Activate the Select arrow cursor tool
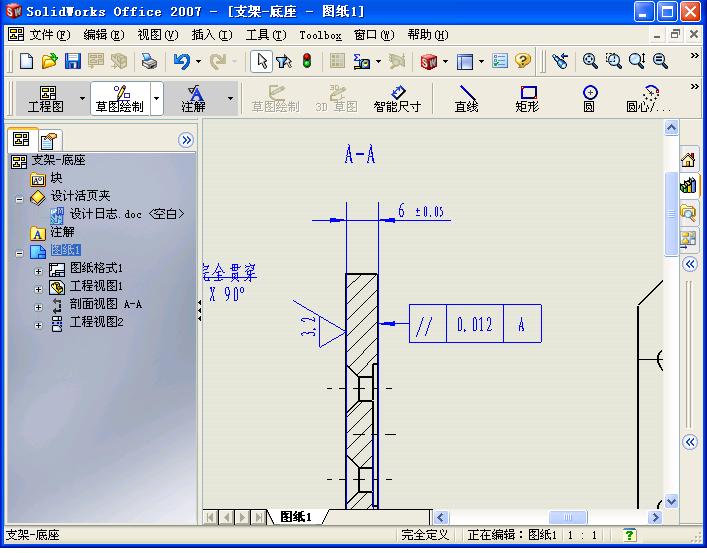 (262, 61)
